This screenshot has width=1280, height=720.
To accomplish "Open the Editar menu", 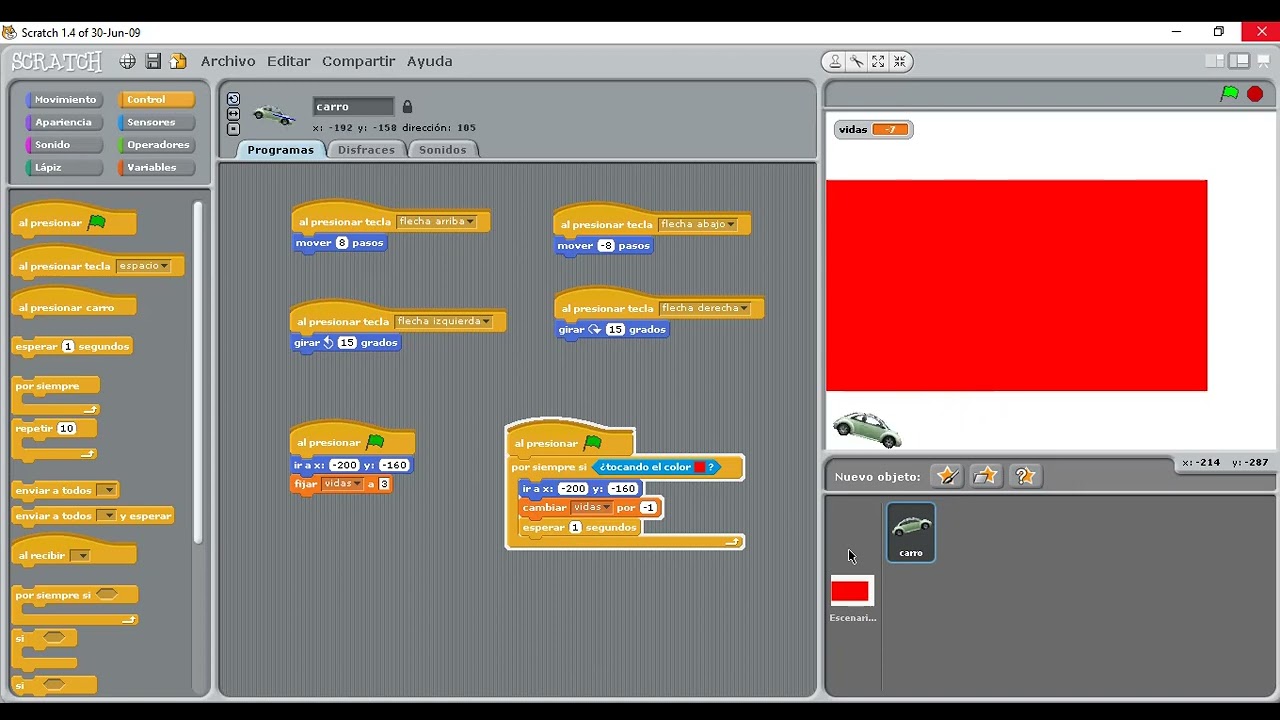I will 288,61.
